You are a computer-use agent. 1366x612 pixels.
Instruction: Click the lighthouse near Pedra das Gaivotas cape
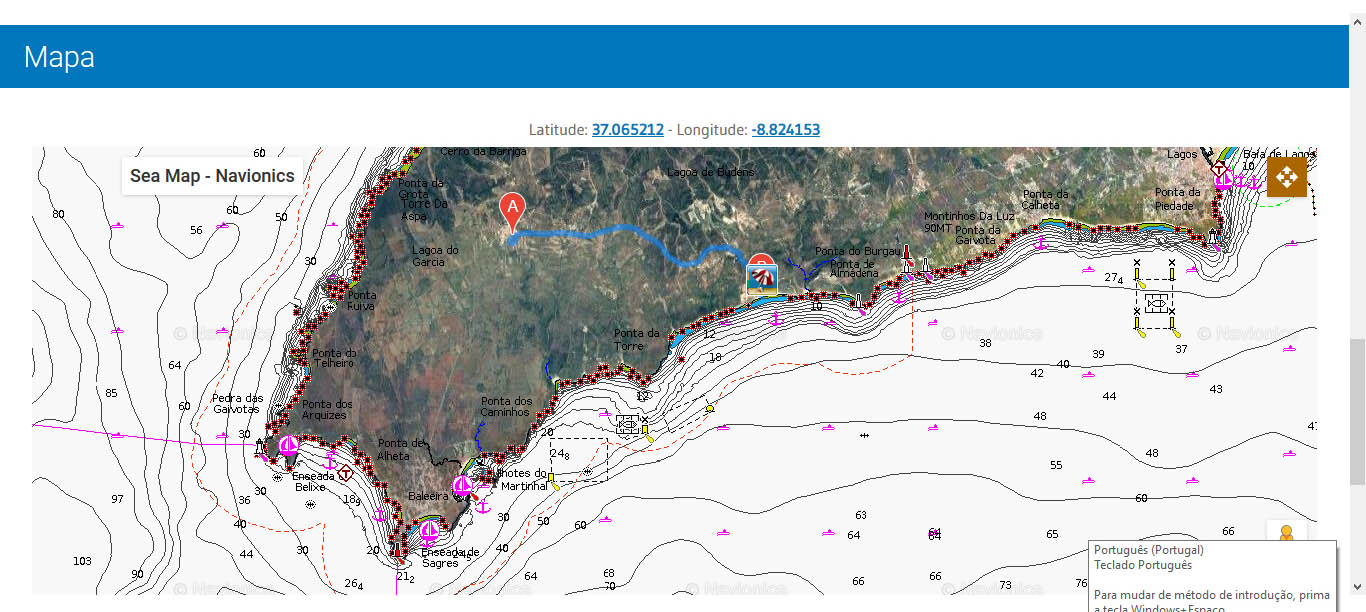262,446
